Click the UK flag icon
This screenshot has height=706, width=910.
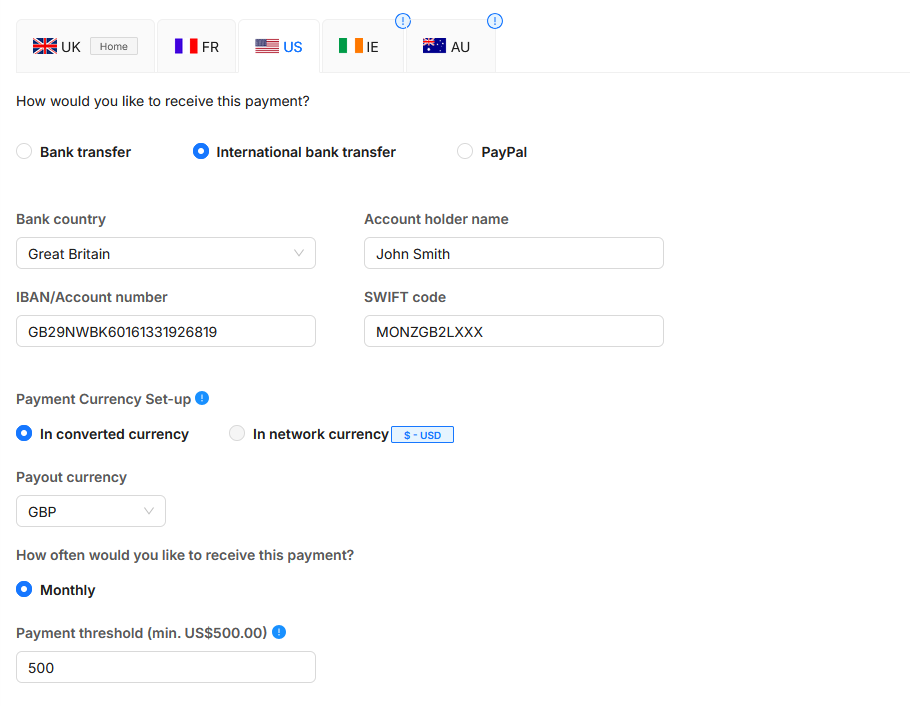coord(45,46)
